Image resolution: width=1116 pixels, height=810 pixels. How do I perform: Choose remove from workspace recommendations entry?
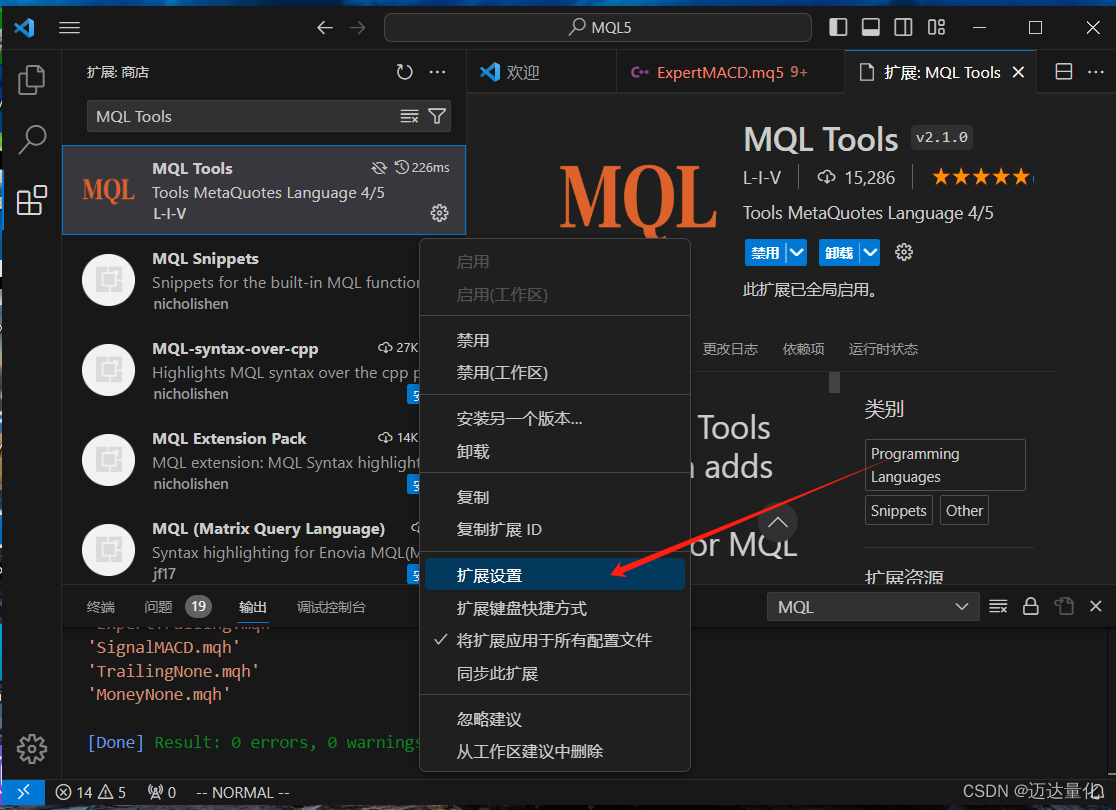click(554, 751)
